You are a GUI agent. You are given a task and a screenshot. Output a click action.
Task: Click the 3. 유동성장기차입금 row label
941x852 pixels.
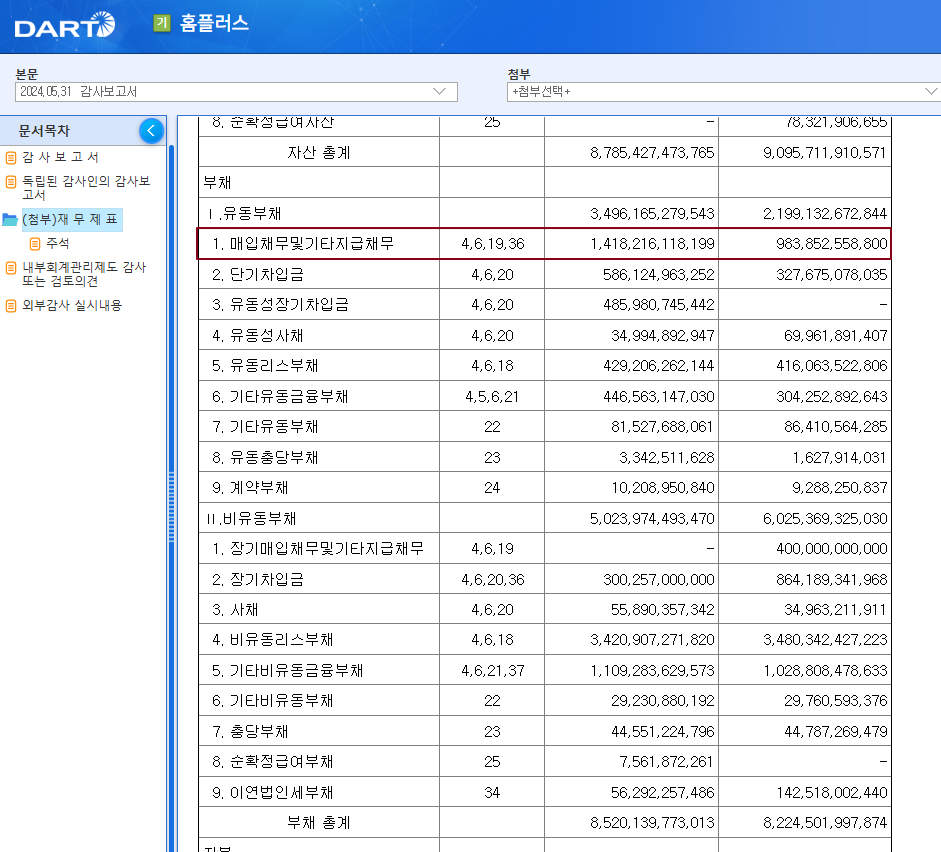click(x=280, y=305)
